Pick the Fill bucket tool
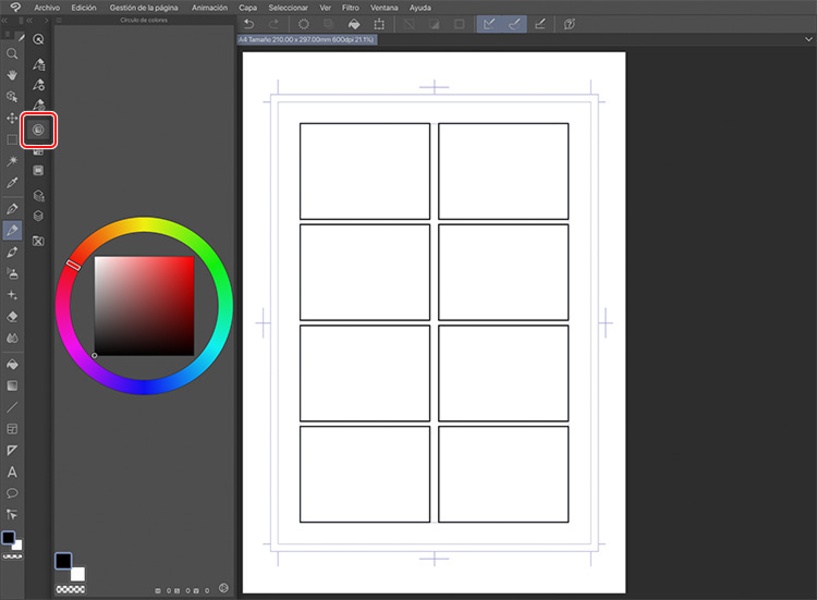The image size is (817, 600). pyautogui.click(x=12, y=364)
